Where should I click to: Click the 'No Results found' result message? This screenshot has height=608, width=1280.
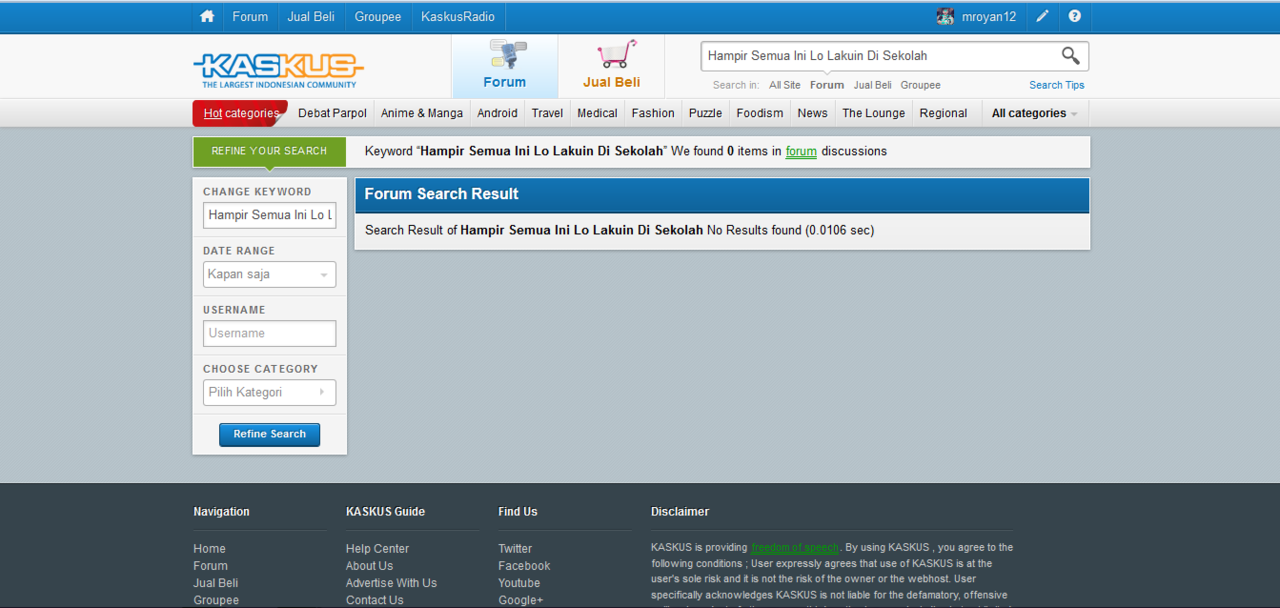[x=754, y=230]
